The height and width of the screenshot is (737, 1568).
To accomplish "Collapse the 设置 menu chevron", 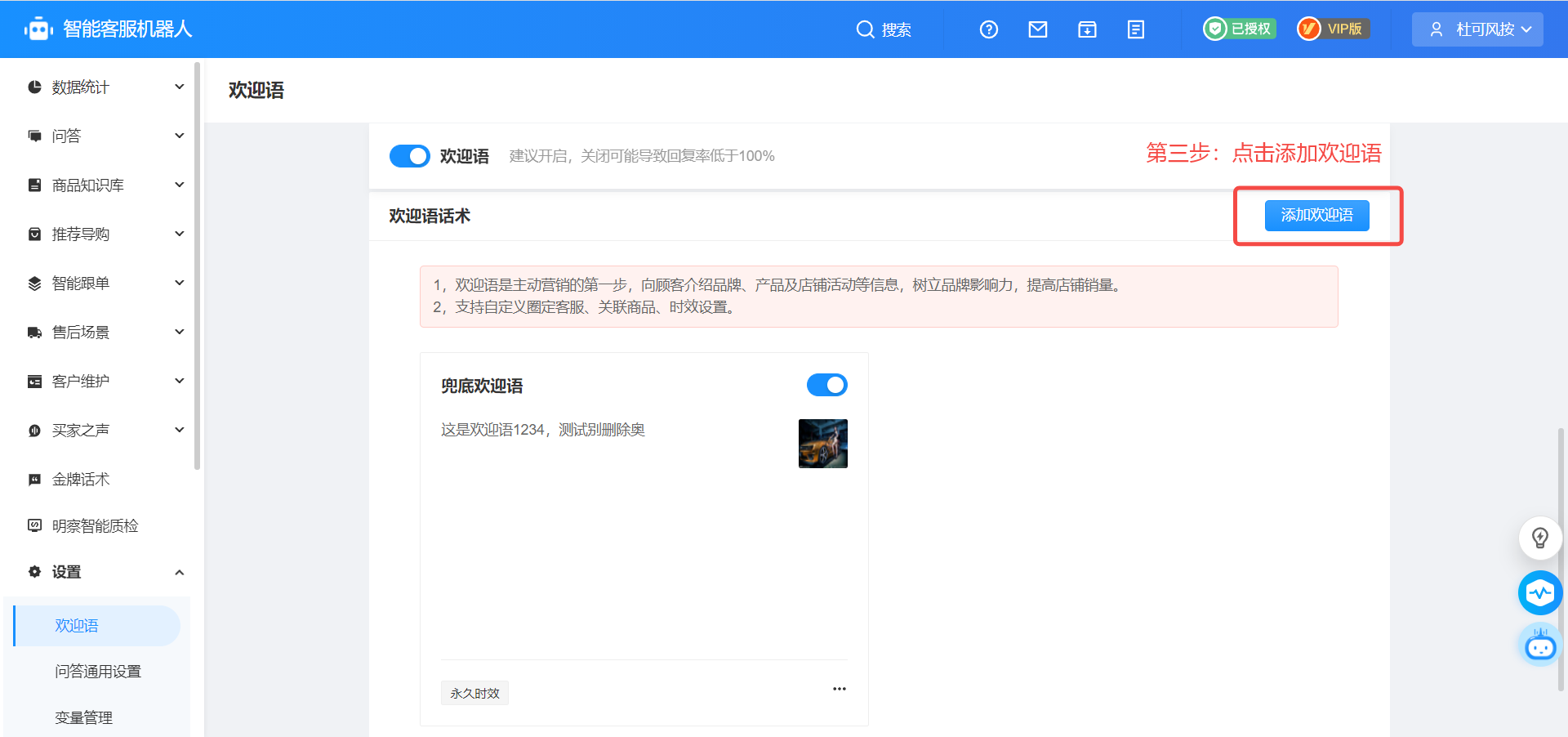I will pos(180,572).
